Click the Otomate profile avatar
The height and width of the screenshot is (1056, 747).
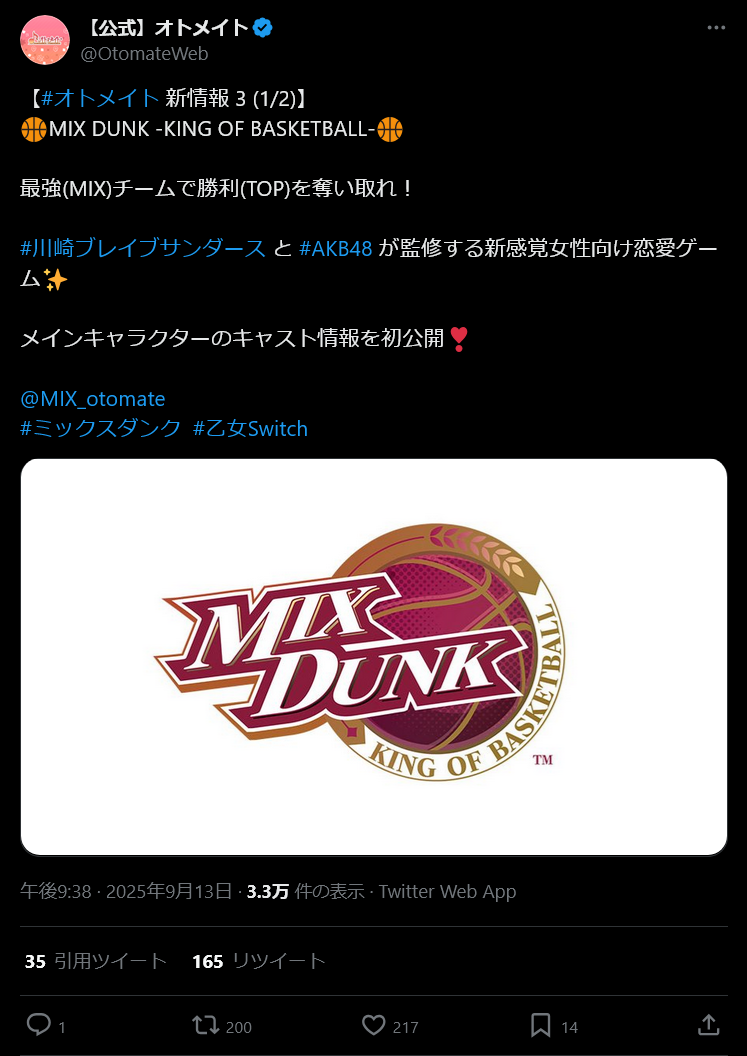point(45,40)
